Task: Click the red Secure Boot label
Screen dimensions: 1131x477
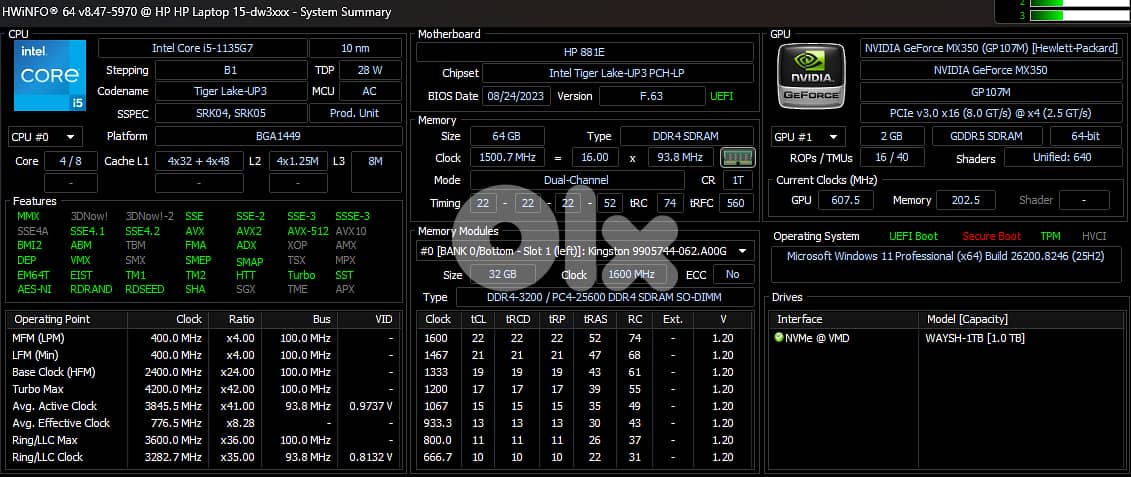Action: 991,236
